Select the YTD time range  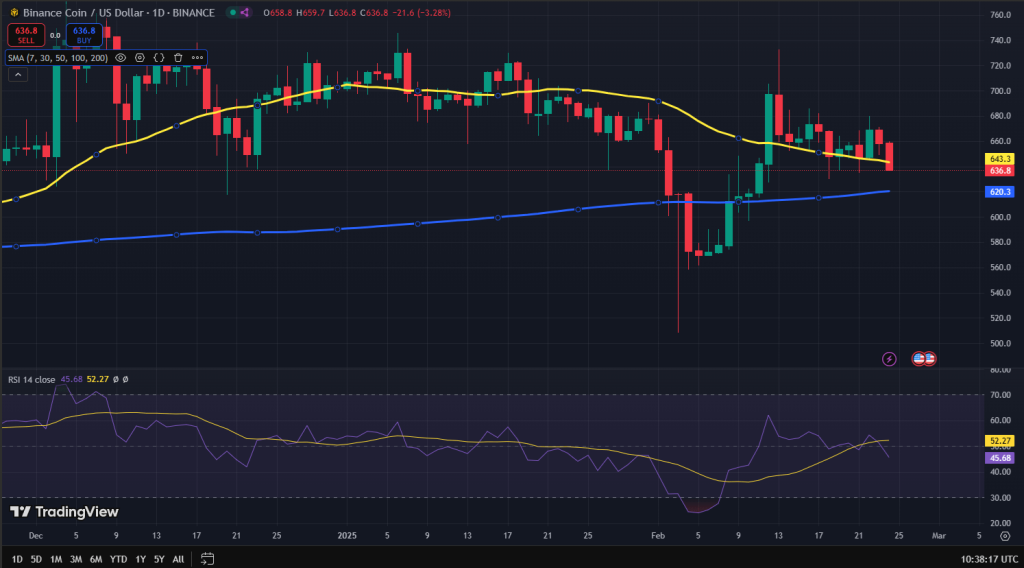click(118, 559)
